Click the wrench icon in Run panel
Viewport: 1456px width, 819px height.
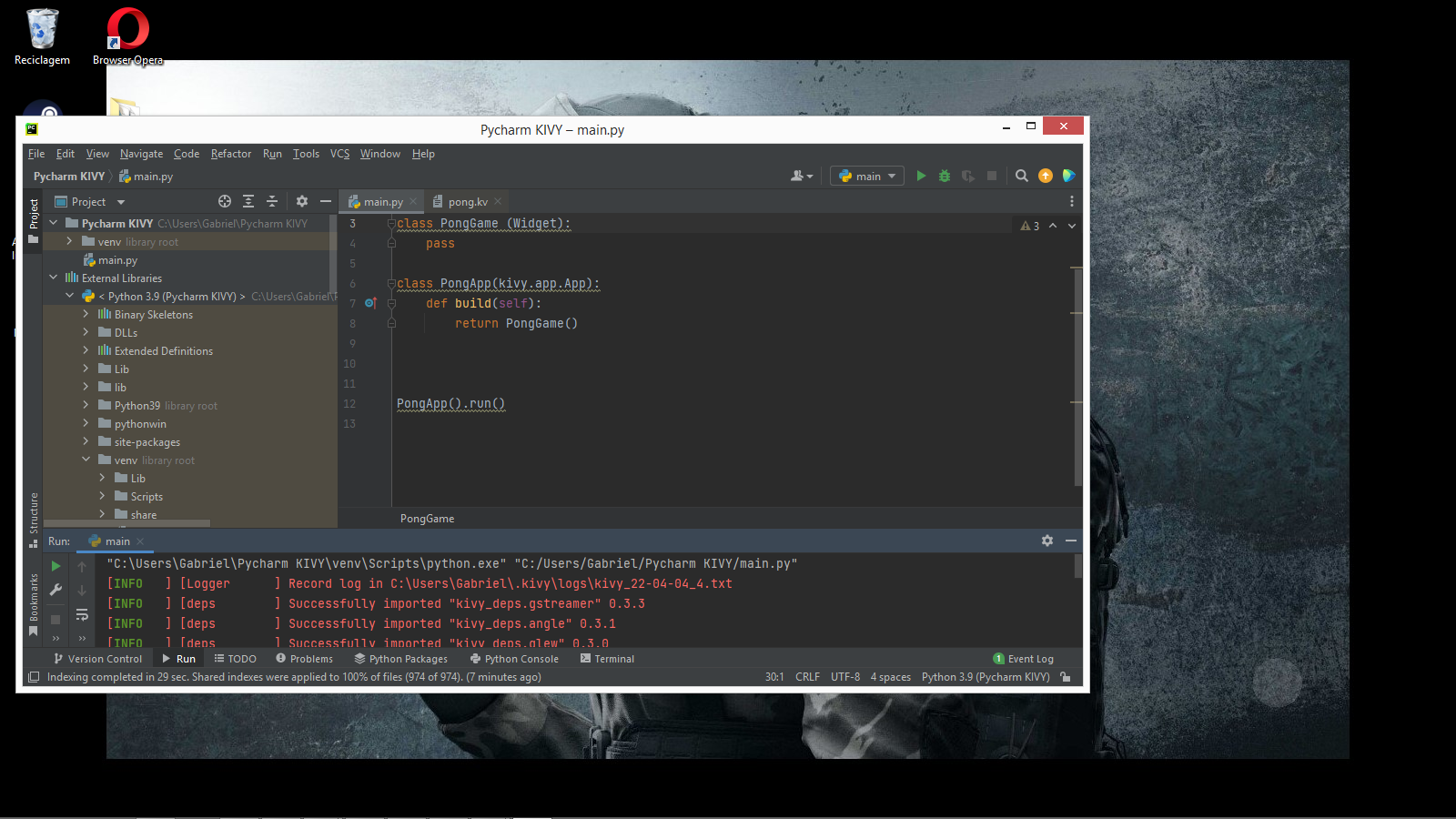pos(56,590)
